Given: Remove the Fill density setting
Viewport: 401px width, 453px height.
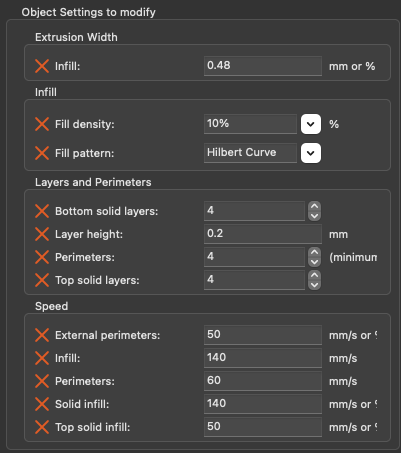Looking at the screenshot, I should click(x=42, y=124).
